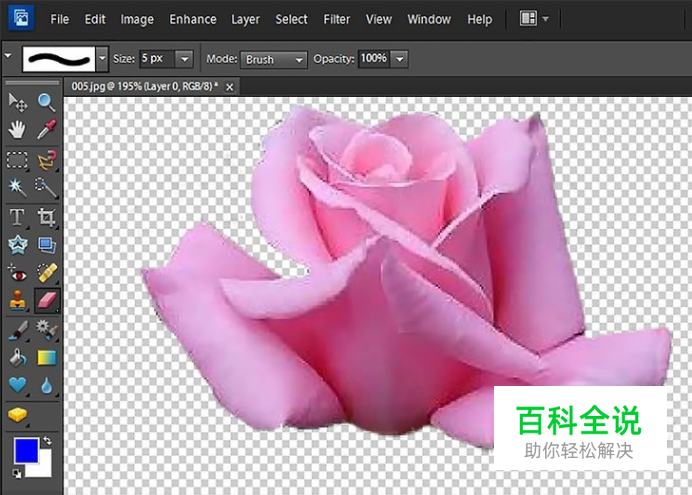Open the Select menu
692x495 pixels.
tap(291, 19)
